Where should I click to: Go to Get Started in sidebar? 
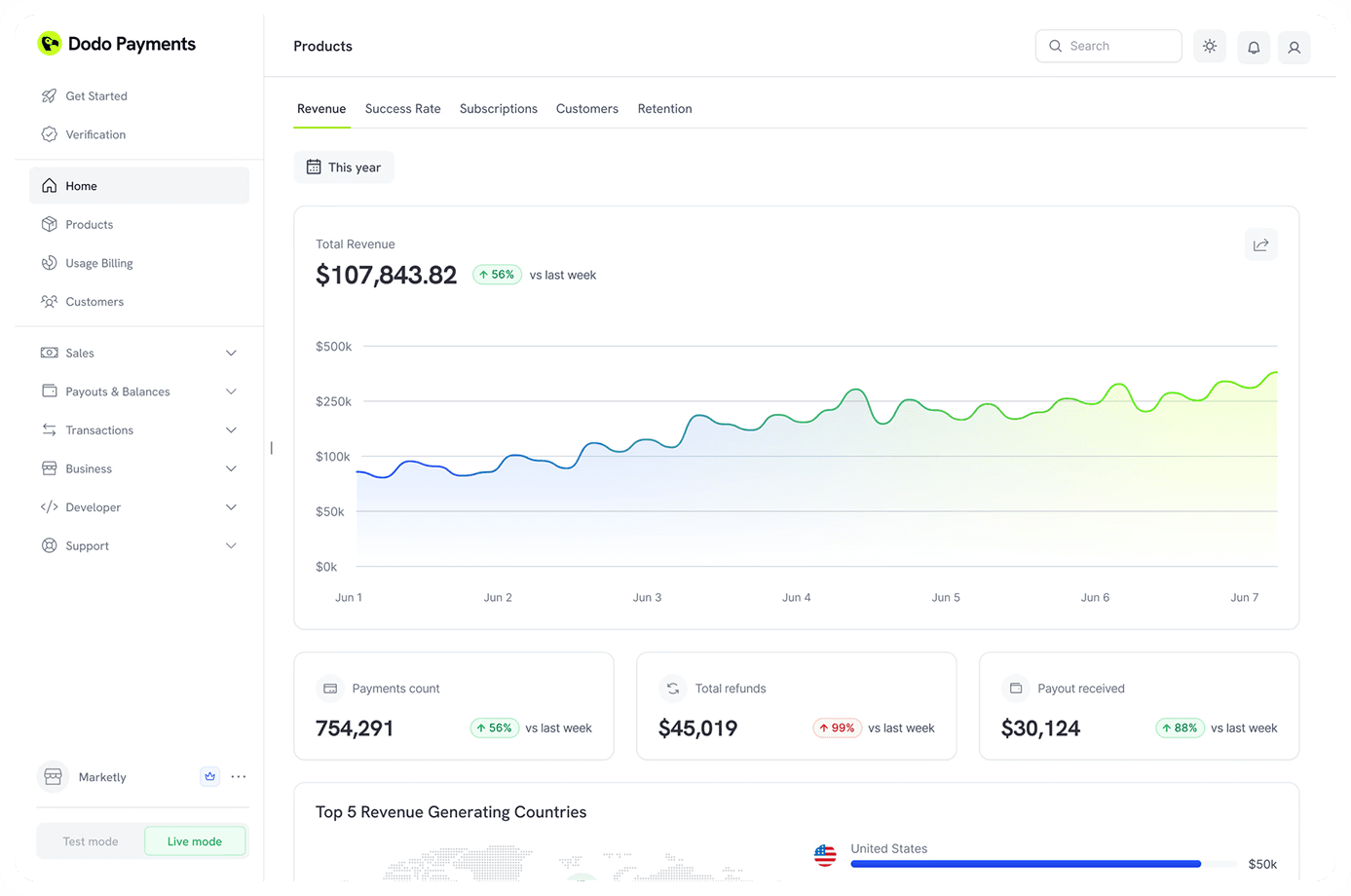[x=138, y=95]
